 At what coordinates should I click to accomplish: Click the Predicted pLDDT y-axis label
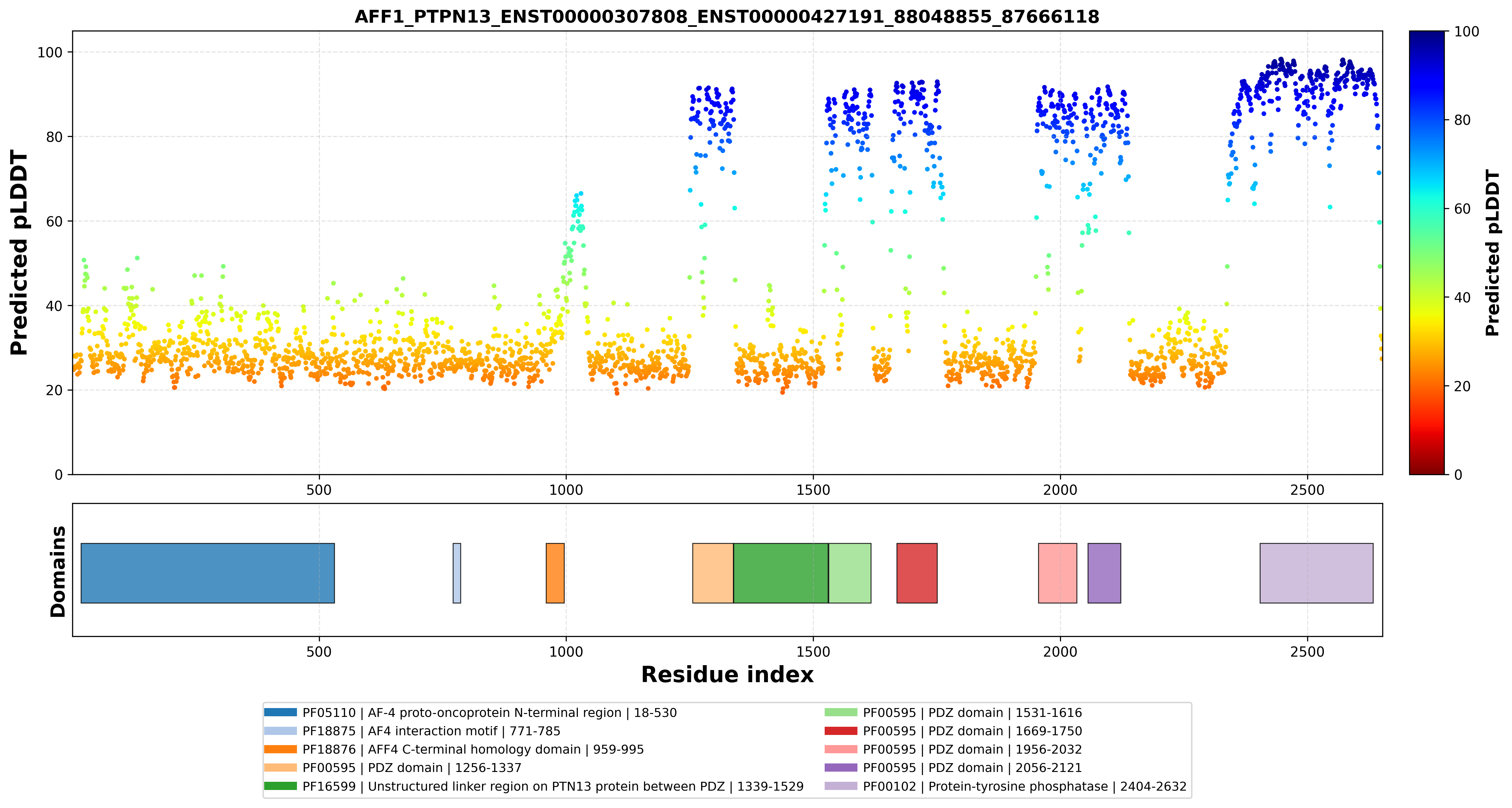[x=19, y=252]
